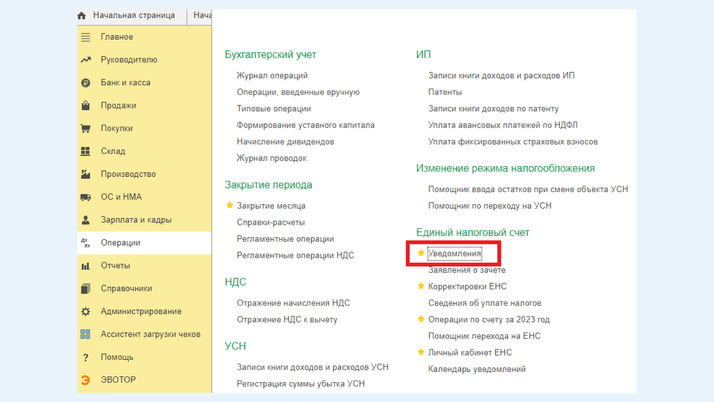
Task: Open the Банк и касса section
Action: 126,83
